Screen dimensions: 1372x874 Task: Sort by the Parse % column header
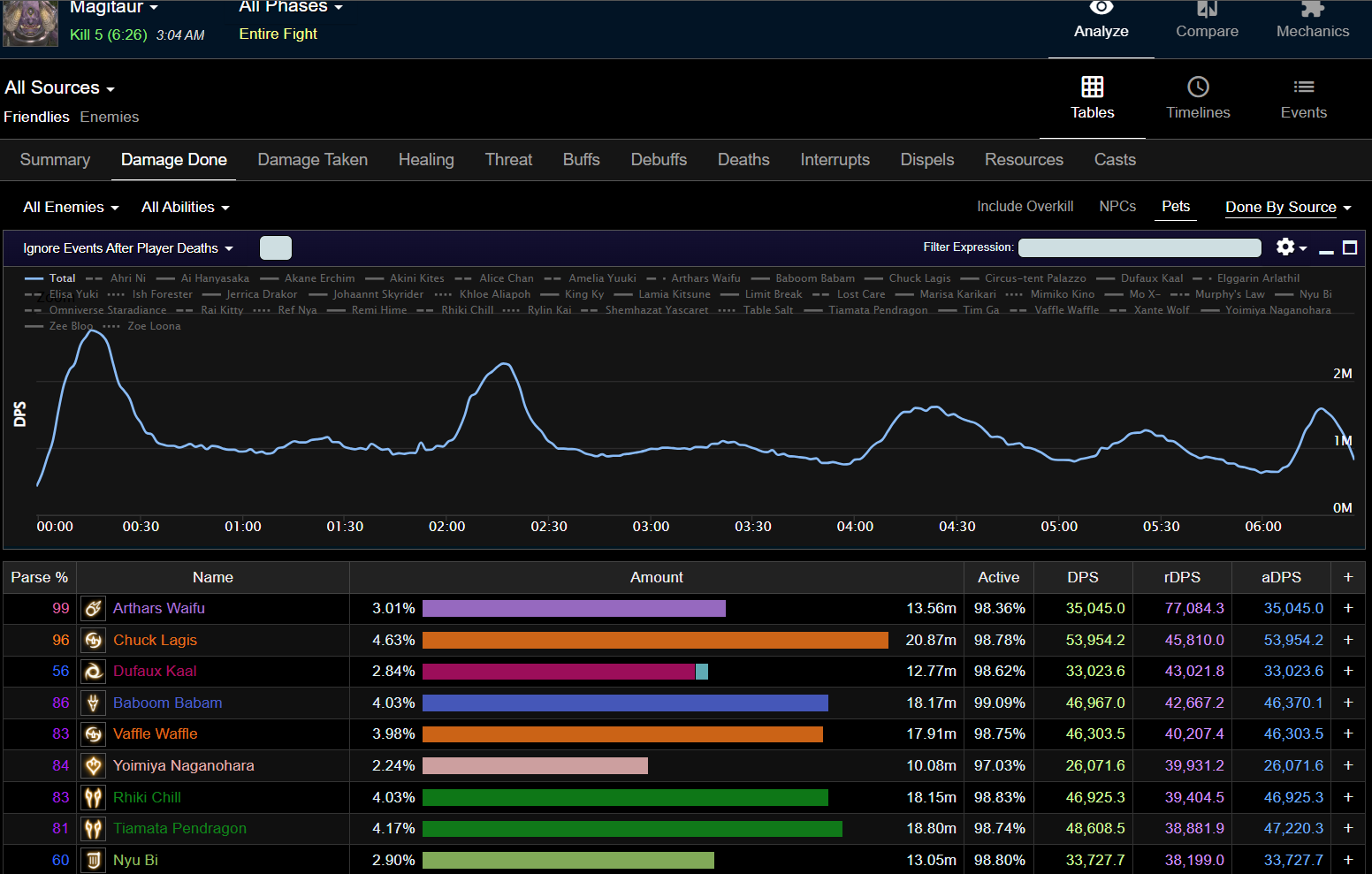click(39, 577)
